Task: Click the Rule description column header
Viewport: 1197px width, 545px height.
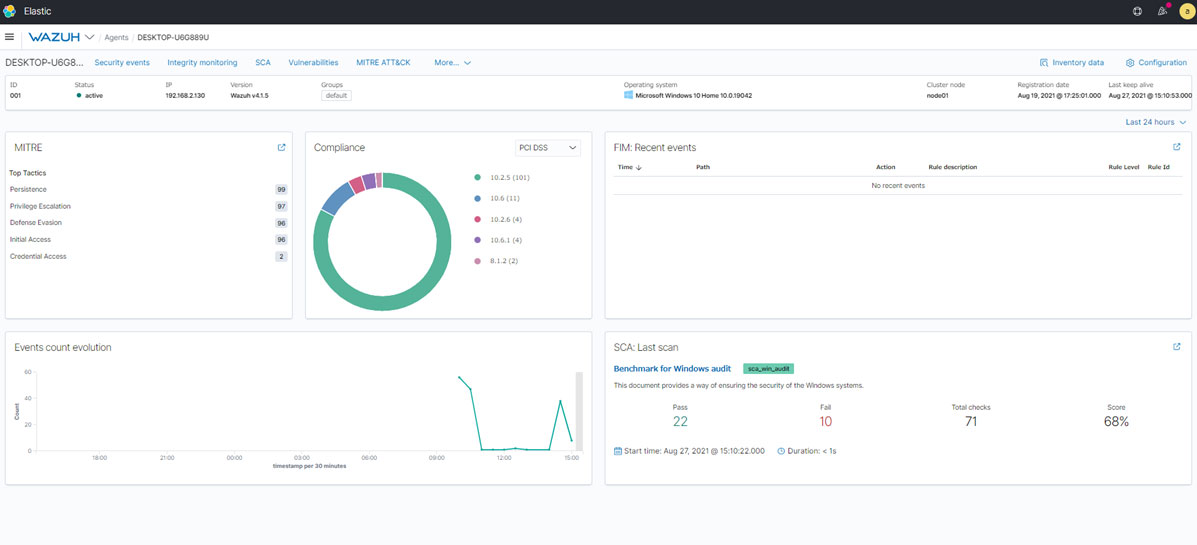Action: click(953, 167)
